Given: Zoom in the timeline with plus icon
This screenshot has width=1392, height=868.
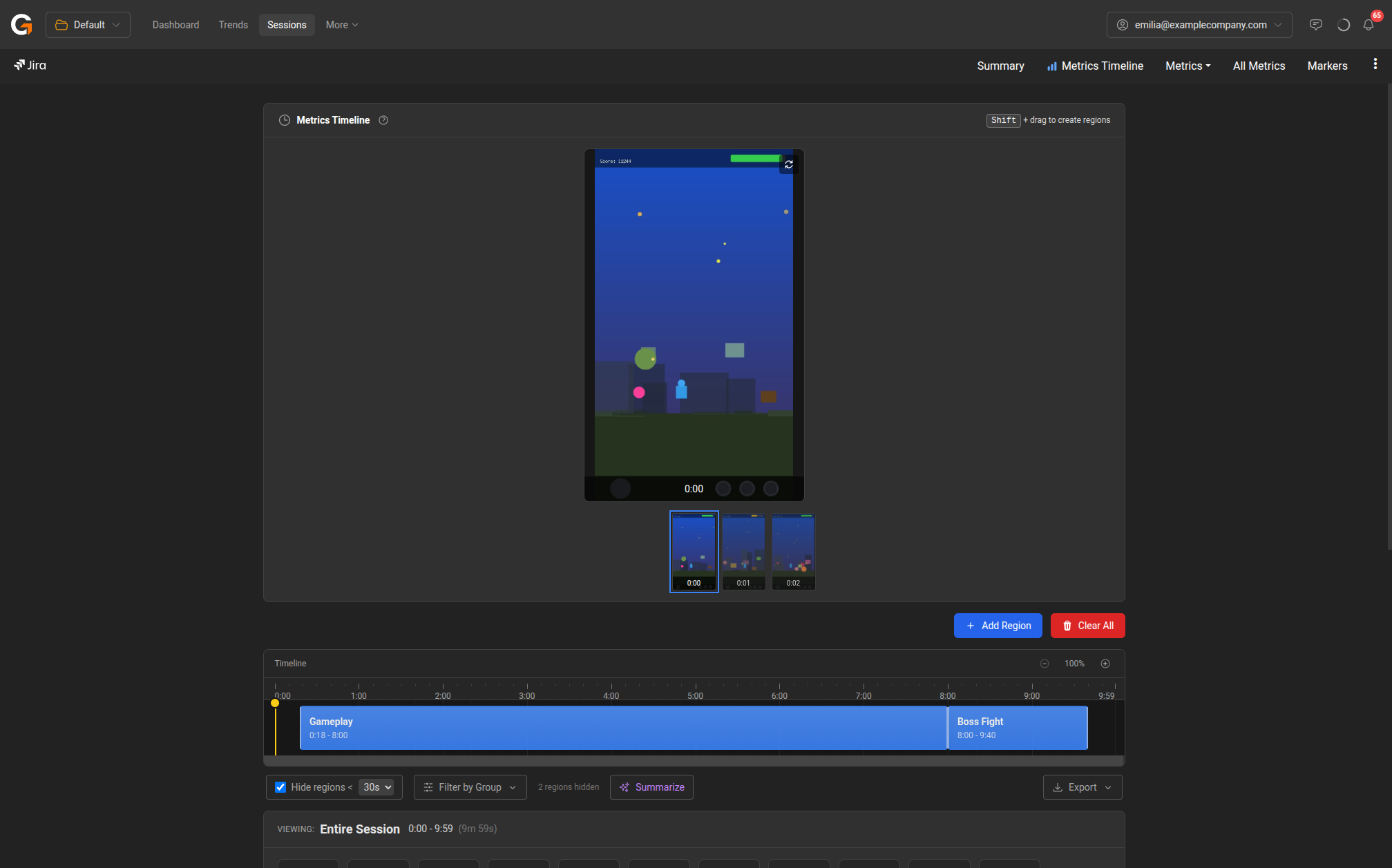Looking at the screenshot, I should pos(1105,664).
